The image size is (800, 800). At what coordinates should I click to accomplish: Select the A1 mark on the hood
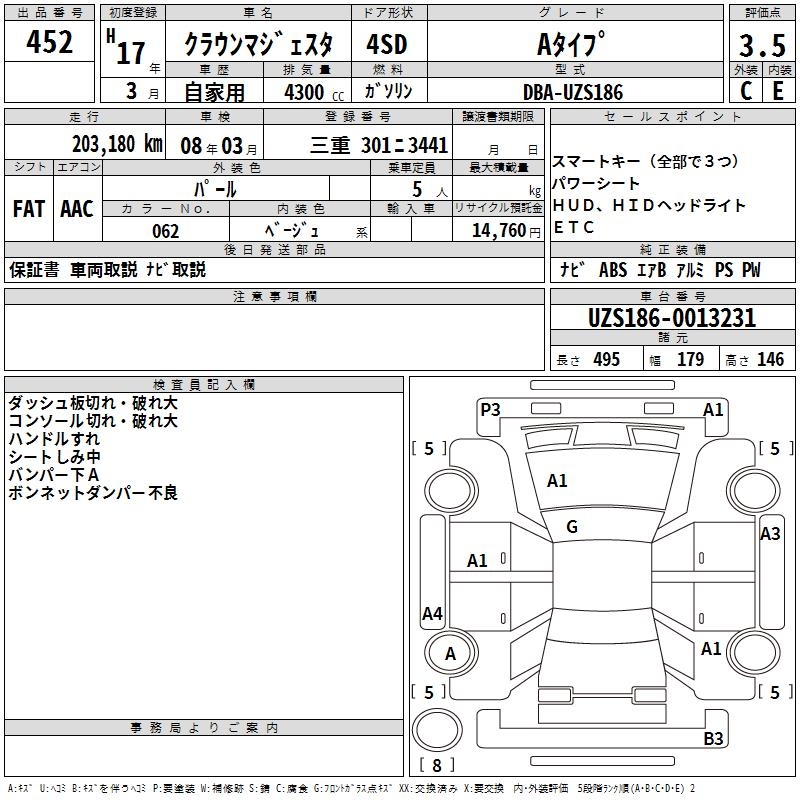point(557,481)
